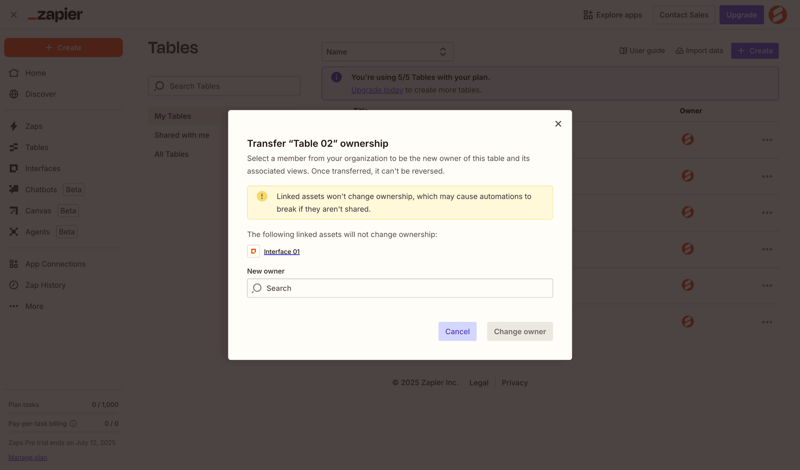Viewport: 800px width, 470px height.
Task: Click the Owner column header
Action: pos(691,111)
